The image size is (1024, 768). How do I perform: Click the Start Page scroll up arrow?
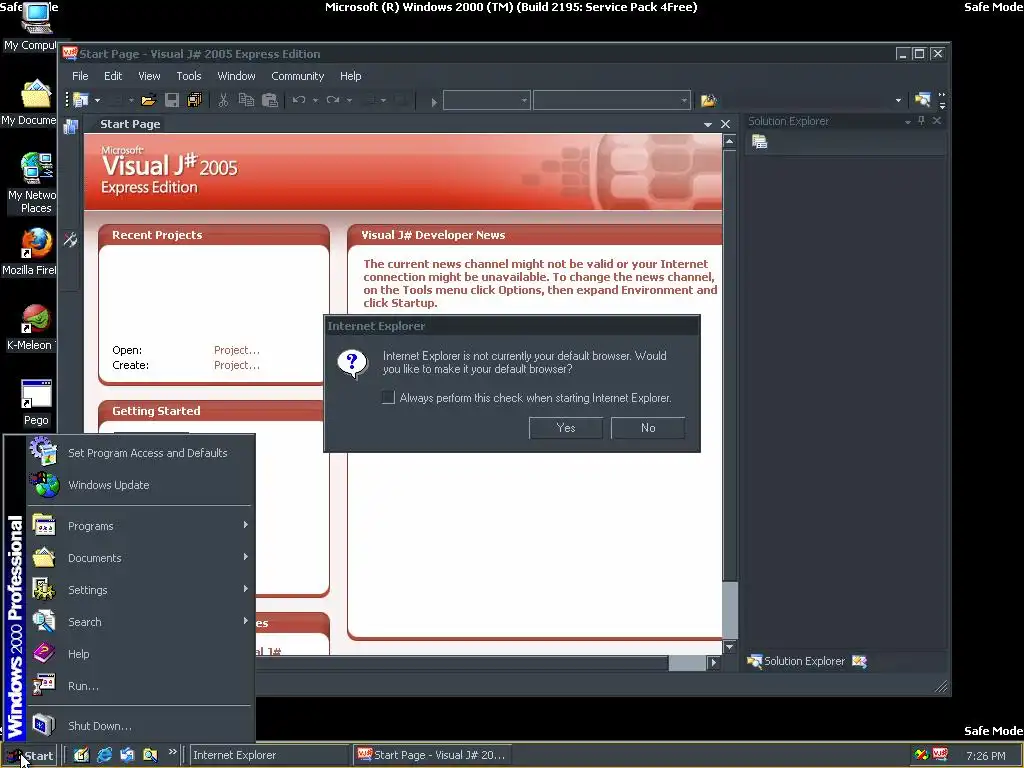(x=729, y=141)
